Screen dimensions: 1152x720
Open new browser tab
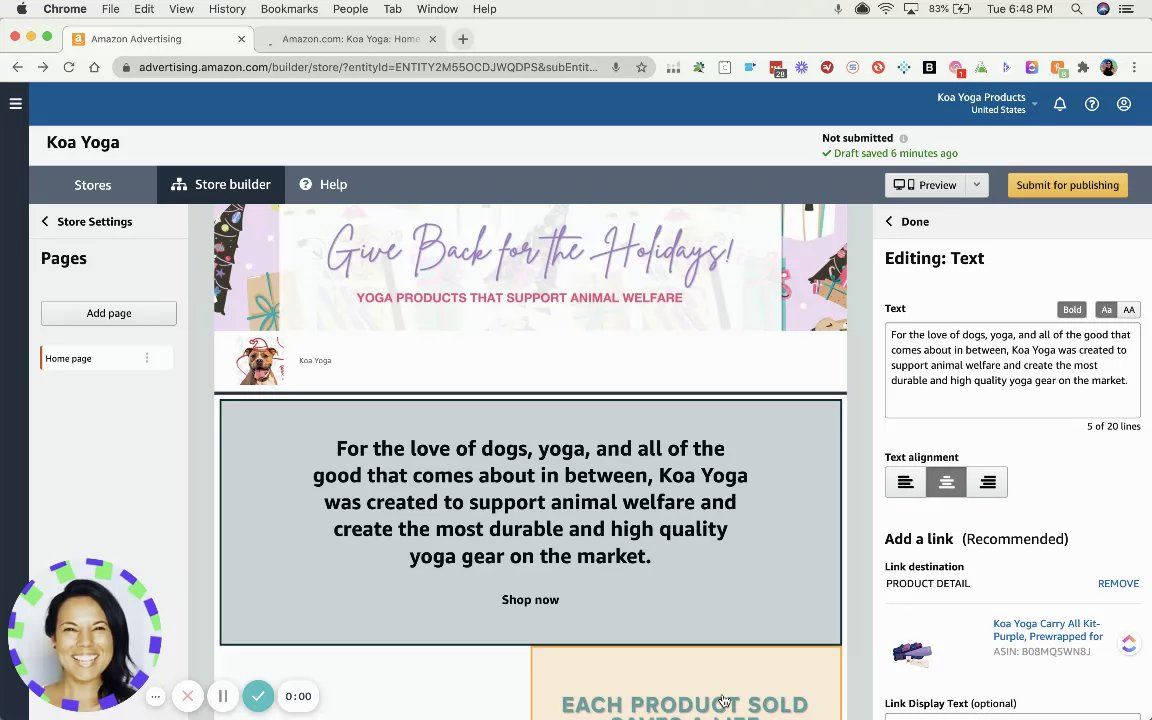(x=463, y=39)
